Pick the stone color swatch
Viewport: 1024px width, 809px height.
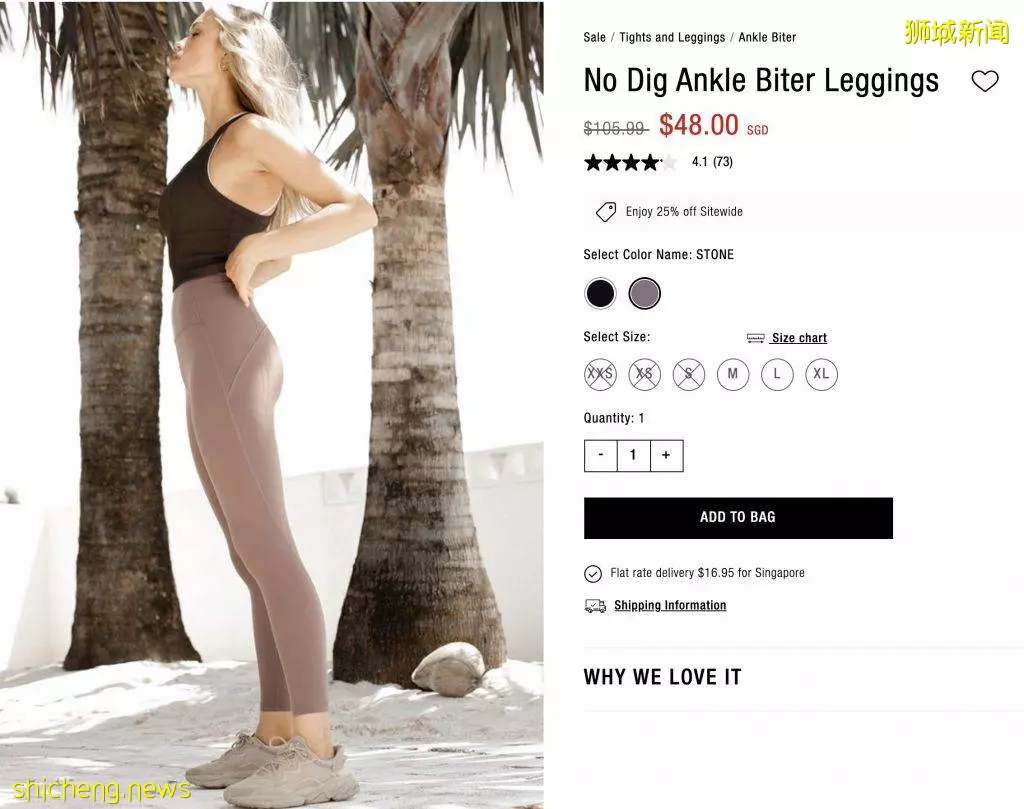tap(645, 293)
